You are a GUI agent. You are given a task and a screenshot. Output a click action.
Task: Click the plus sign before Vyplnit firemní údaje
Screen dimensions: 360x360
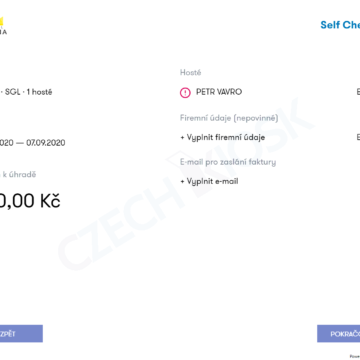coord(182,137)
